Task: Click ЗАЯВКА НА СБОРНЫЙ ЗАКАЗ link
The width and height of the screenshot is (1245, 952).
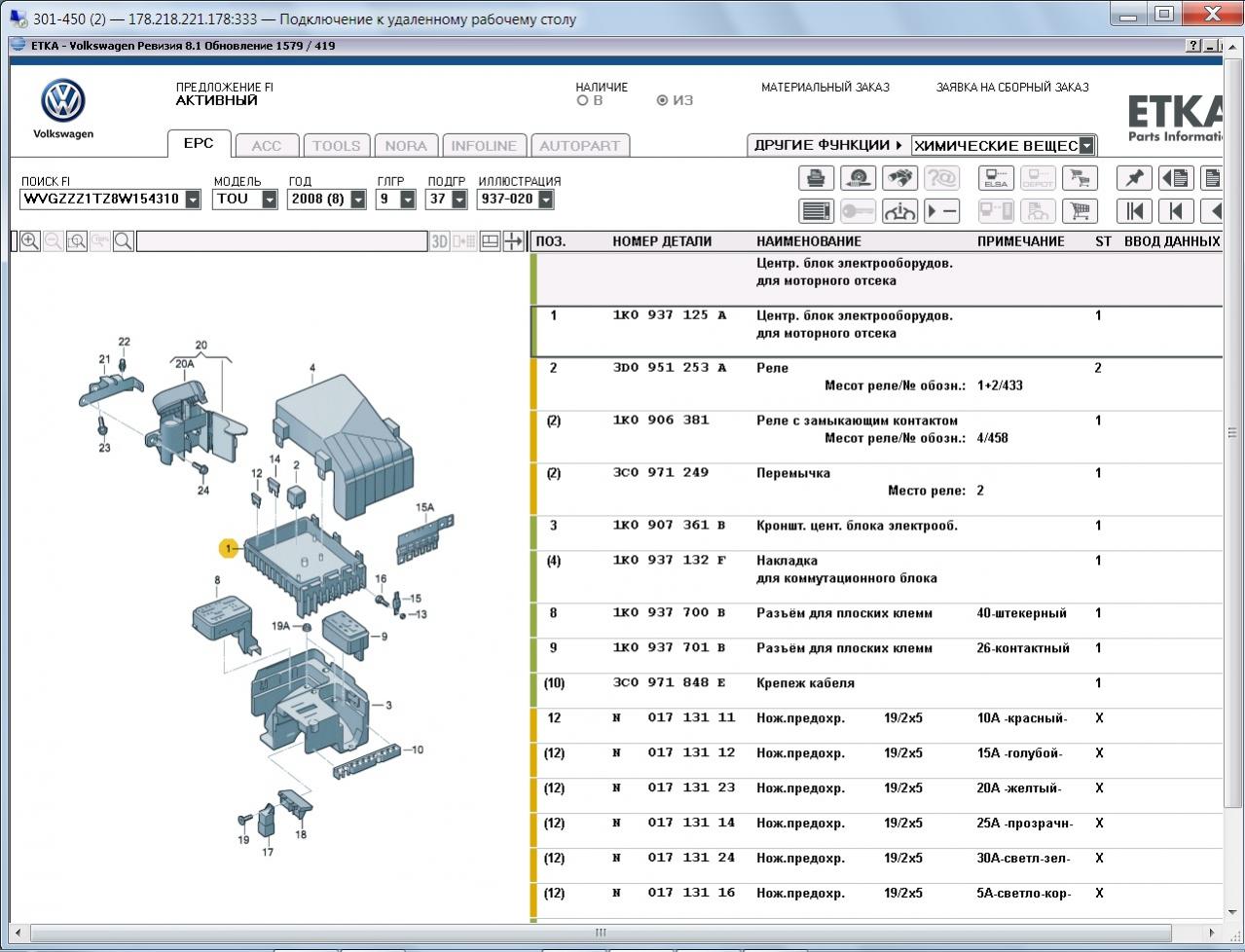Action: tap(1012, 88)
